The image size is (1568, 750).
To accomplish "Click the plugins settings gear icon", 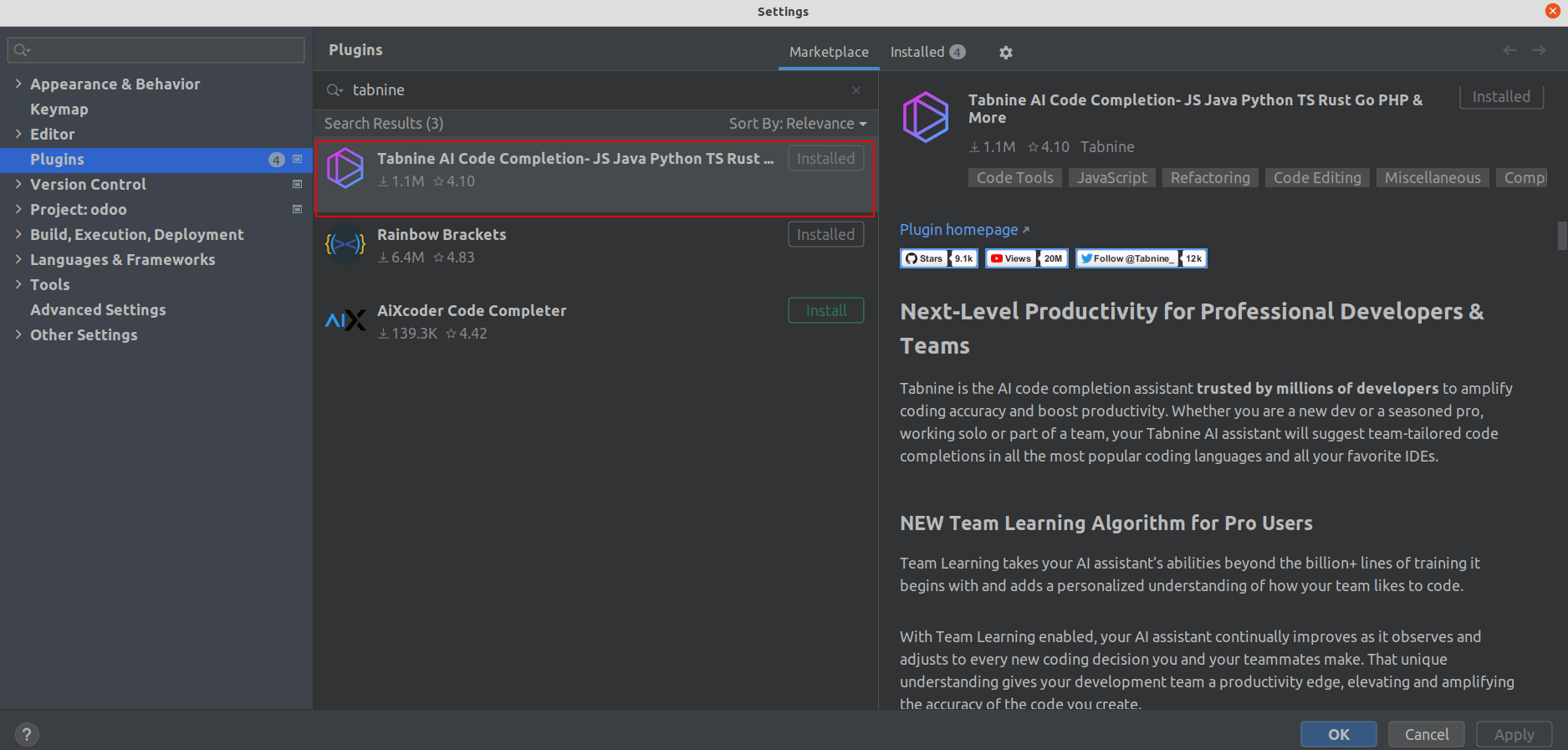I will pyautogui.click(x=1005, y=53).
